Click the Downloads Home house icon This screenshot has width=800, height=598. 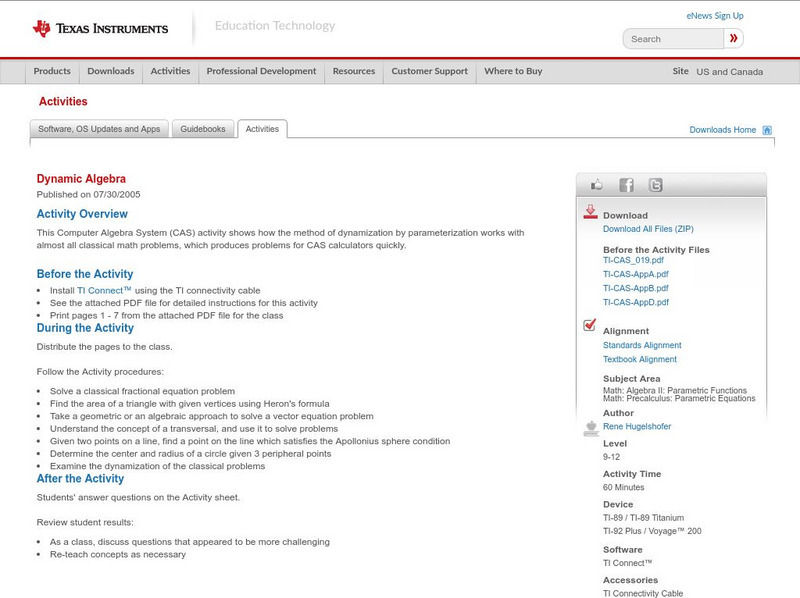pos(767,130)
